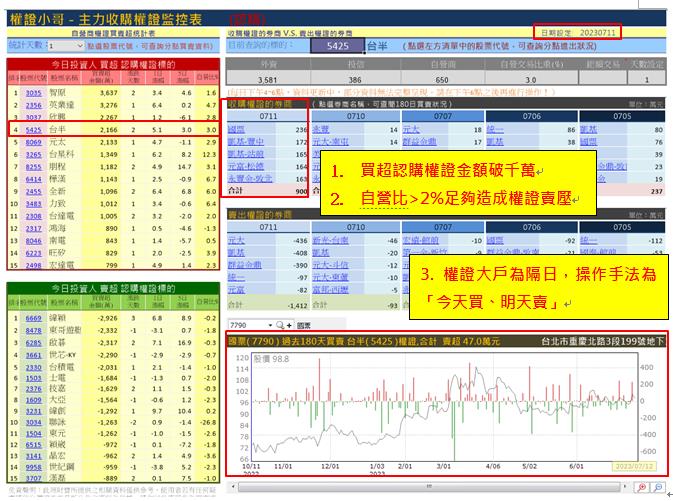Open stock code 3483 力致 link
The width and height of the screenshot is (673, 501).
click(x=33, y=204)
